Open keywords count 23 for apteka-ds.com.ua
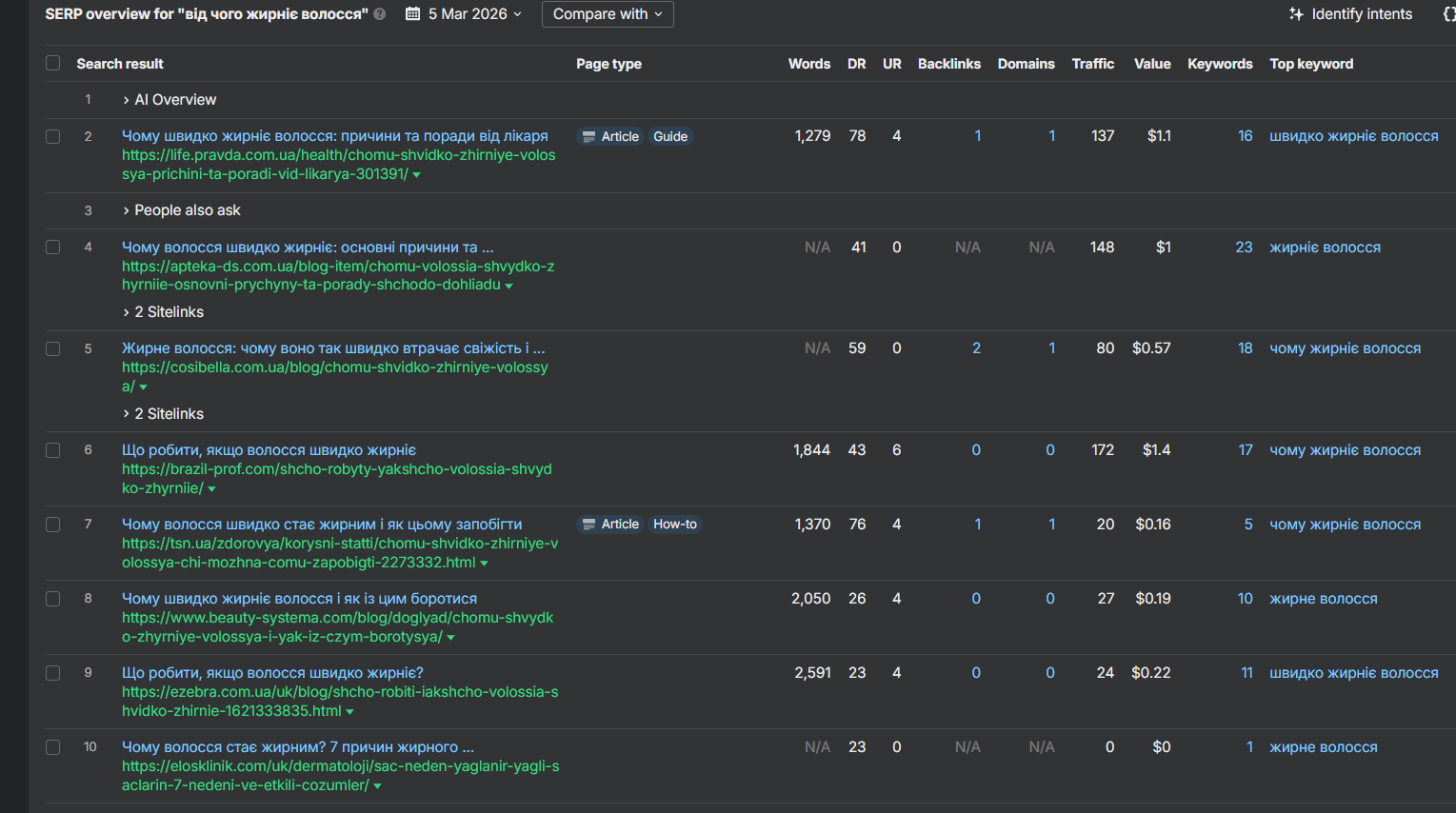Image resolution: width=1456 pixels, height=813 pixels. (x=1244, y=248)
